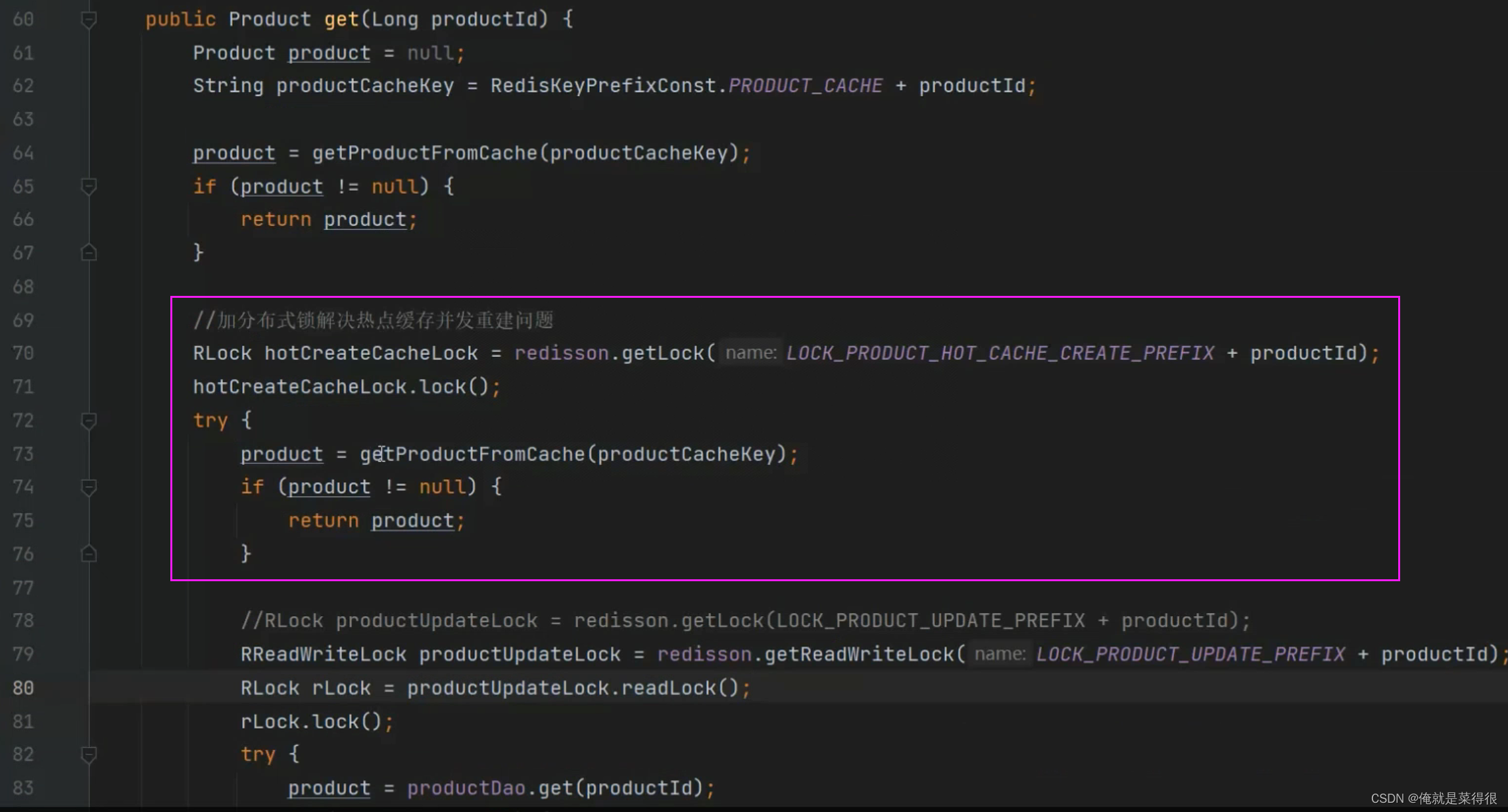Click line number 80 in the gutter
Viewport: 1508px width, 812px height.
point(23,688)
